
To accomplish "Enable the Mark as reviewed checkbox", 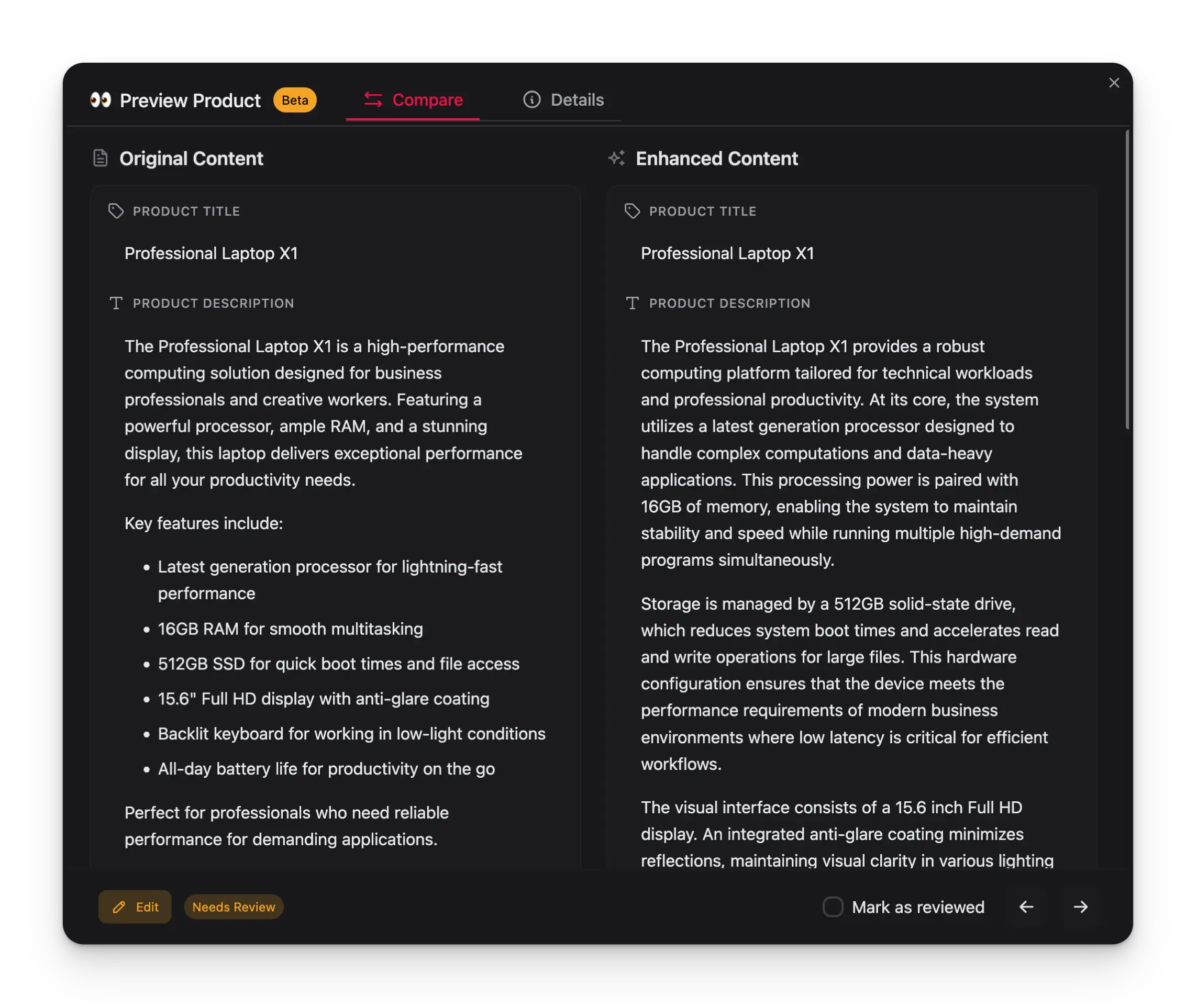I will [833, 907].
